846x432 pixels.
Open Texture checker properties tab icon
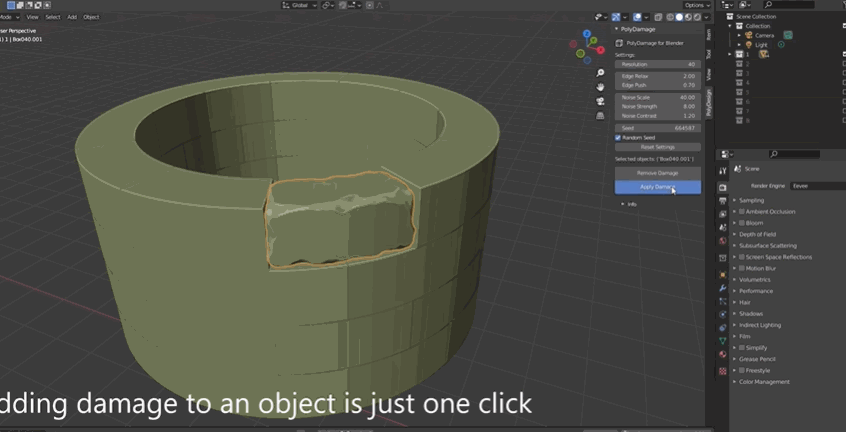click(x=723, y=371)
